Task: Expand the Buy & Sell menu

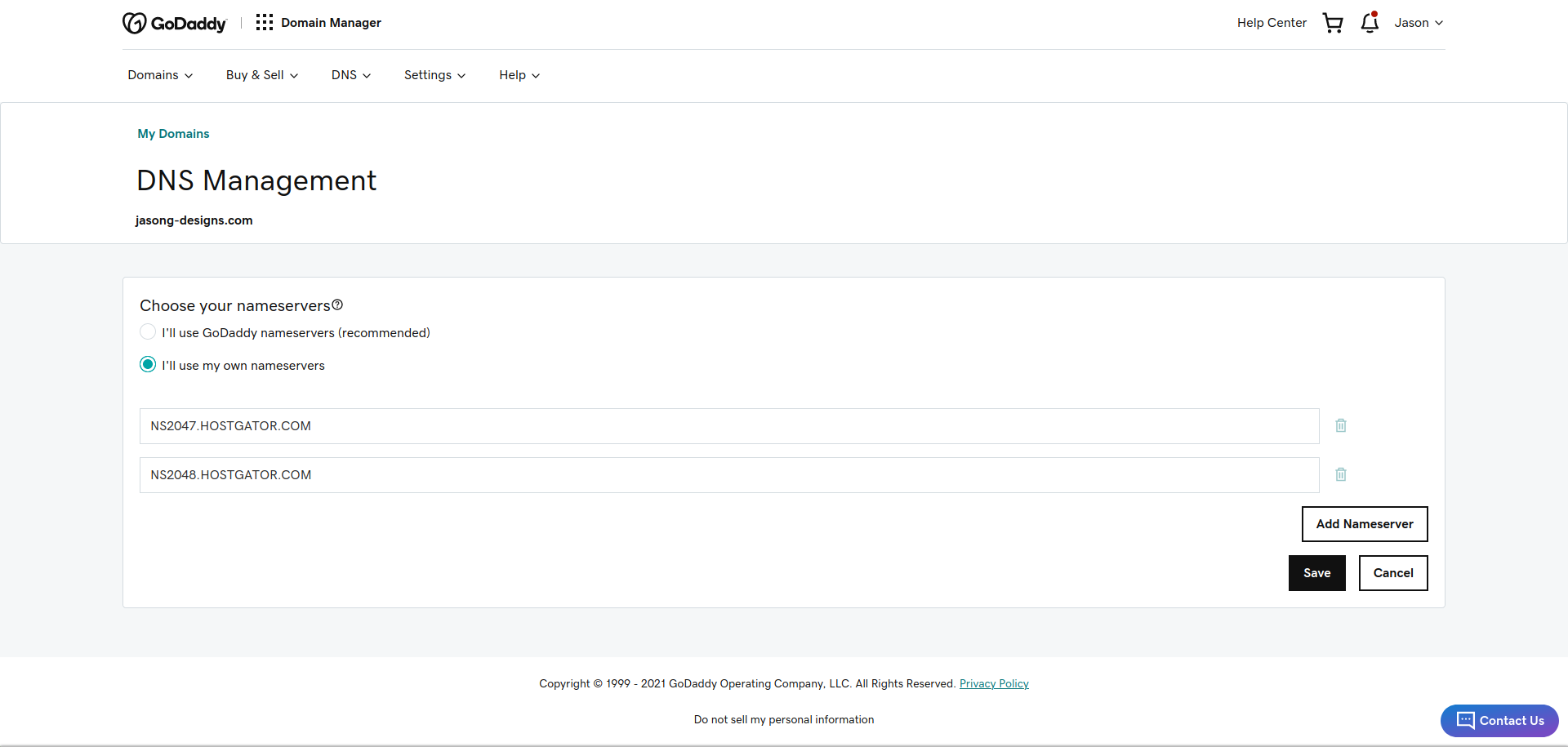Action: click(262, 75)
